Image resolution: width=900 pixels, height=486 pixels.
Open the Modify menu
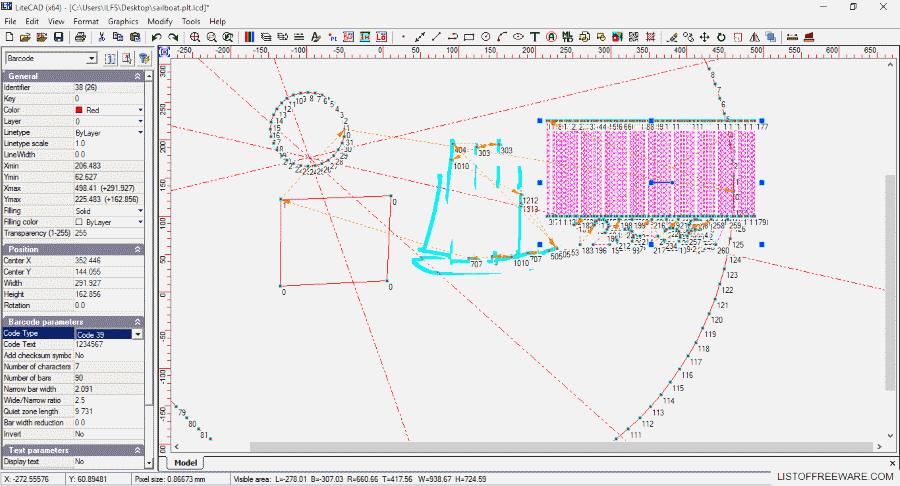coord(160,21)
